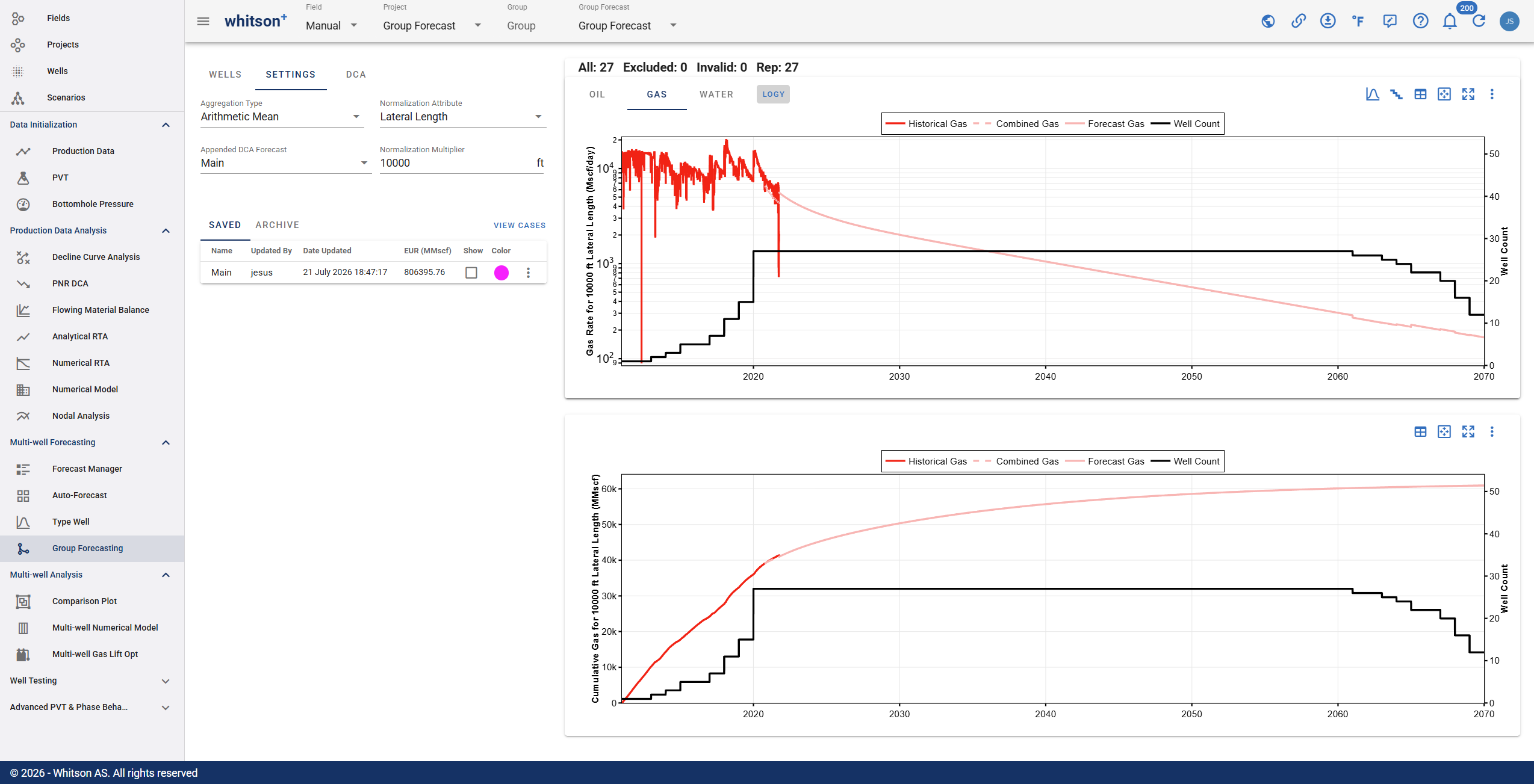Screen dimensions: 1534x784
Task: Open the Group Forecast selector dropdown
Action: tap(627, 26)
